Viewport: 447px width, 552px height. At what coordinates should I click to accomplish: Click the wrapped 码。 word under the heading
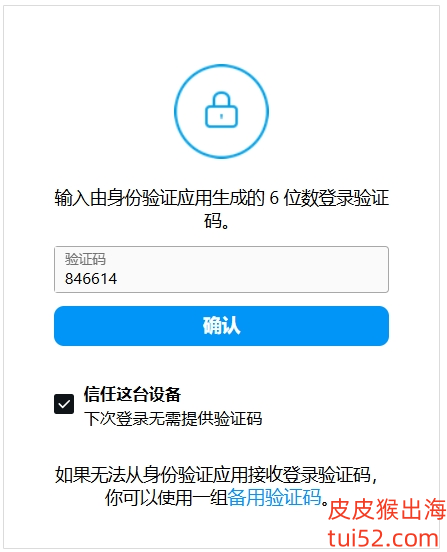tap(217, 221)
